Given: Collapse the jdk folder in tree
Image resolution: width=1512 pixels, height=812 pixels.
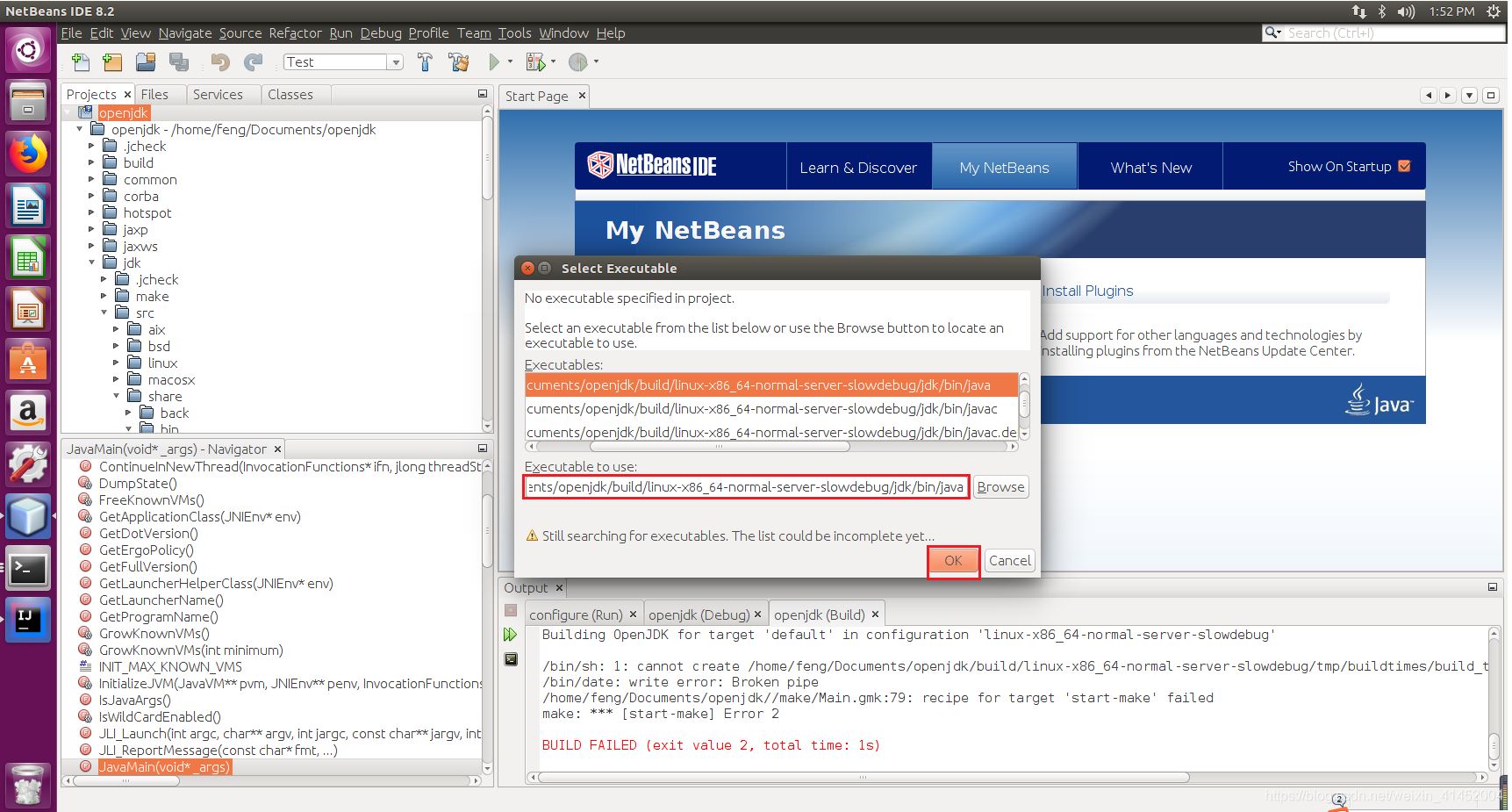Looking at the screenshot, I should pyautogui.click(x=92, y=262).
